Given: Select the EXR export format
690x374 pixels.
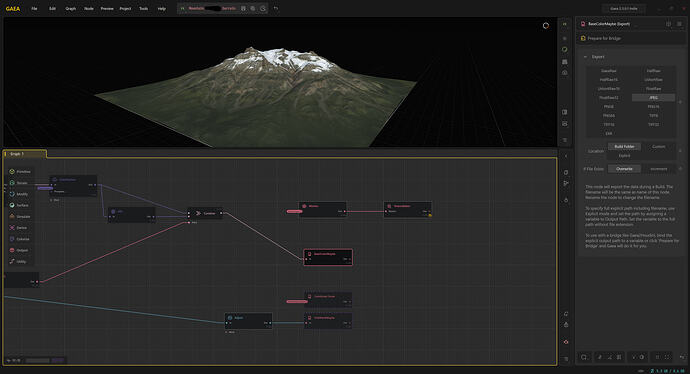Looking at the screenshot, I should point(609,133).
